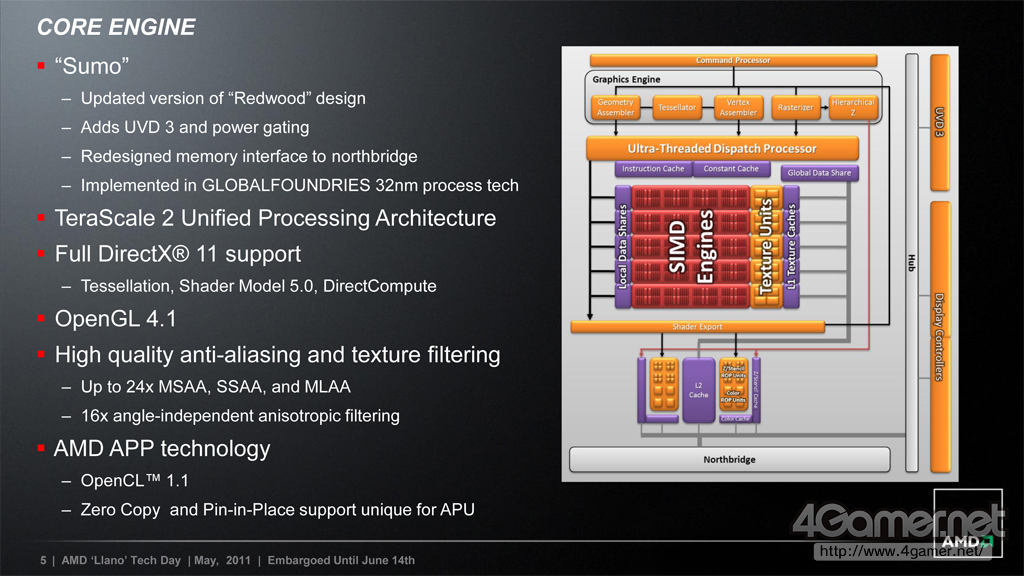Click the Command Processor block
The height and width of the screenshot is (576, 1024).
click(x=733, y=60)
